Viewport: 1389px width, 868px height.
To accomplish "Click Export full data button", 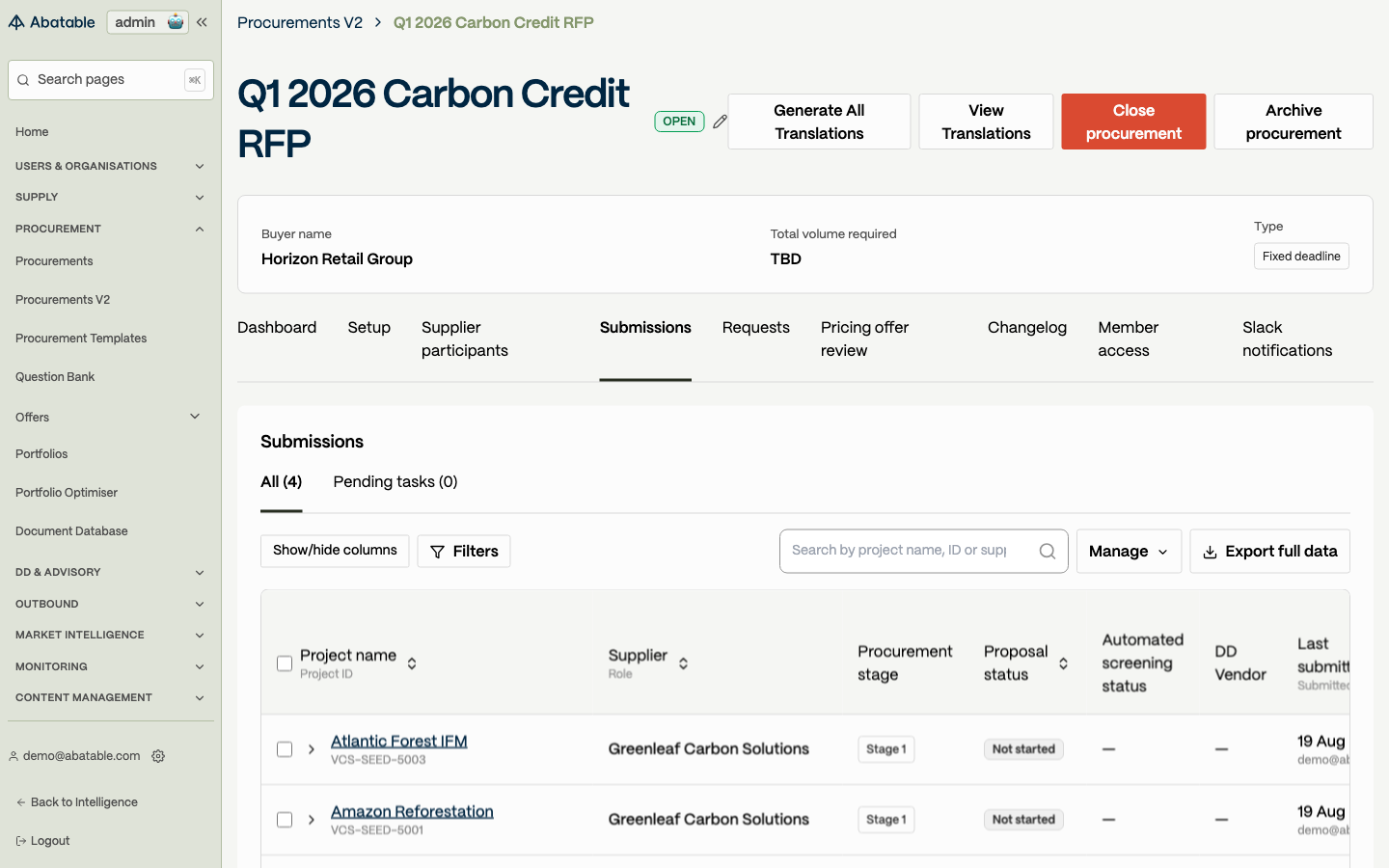I will click(1269, 552).
